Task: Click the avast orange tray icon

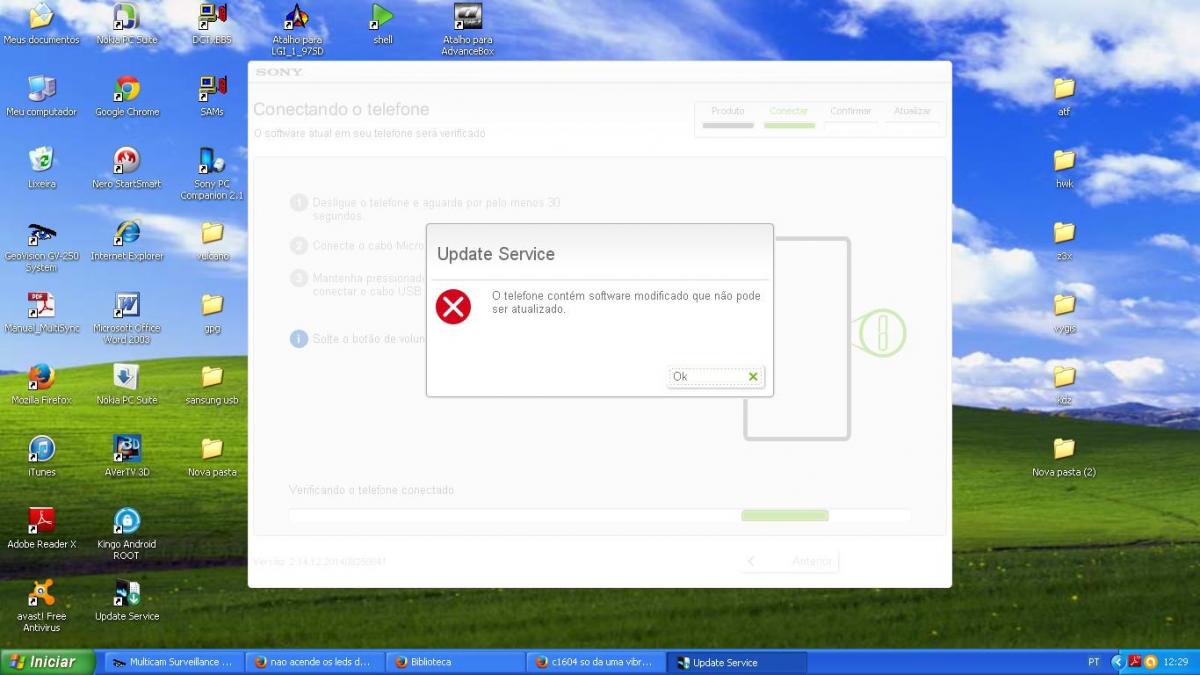Action: click(x=1150, y=662)
